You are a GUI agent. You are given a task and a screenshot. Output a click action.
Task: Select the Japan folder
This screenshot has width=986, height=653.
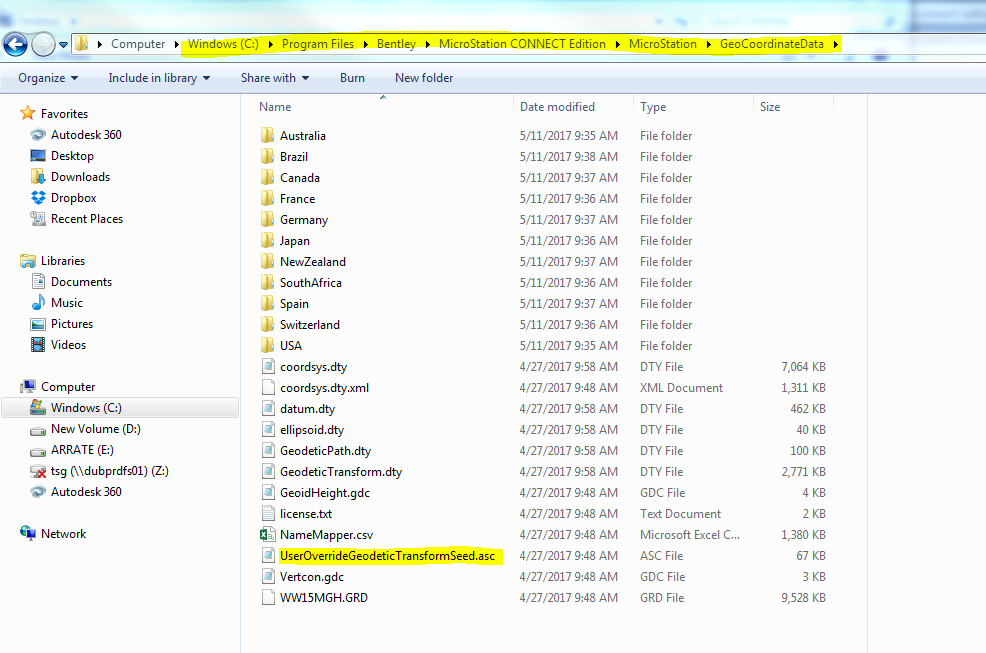pos(285,241)
